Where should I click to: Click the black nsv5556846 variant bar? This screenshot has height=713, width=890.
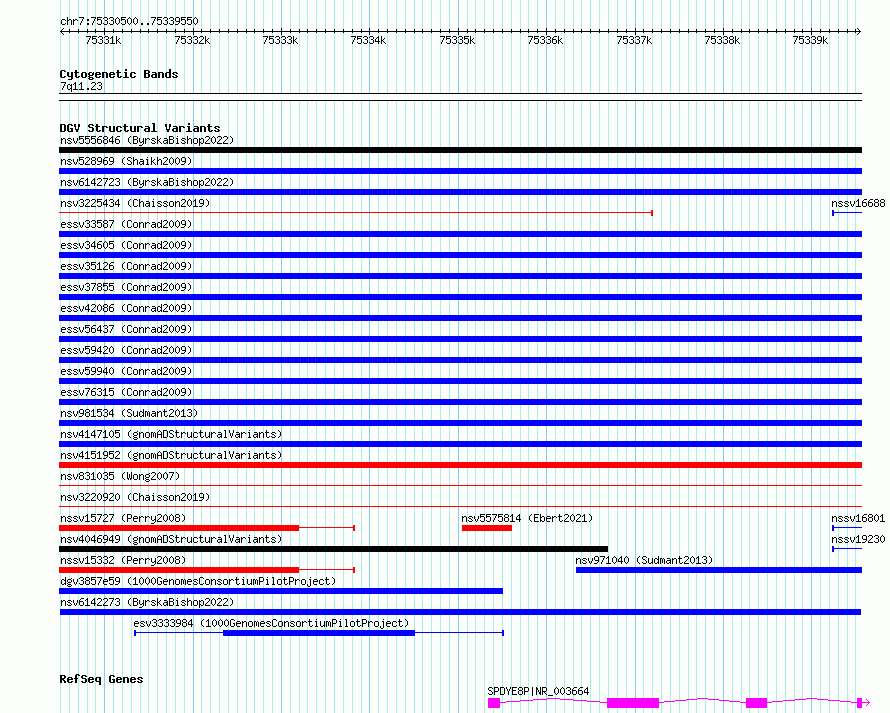[x=460, y=150]
